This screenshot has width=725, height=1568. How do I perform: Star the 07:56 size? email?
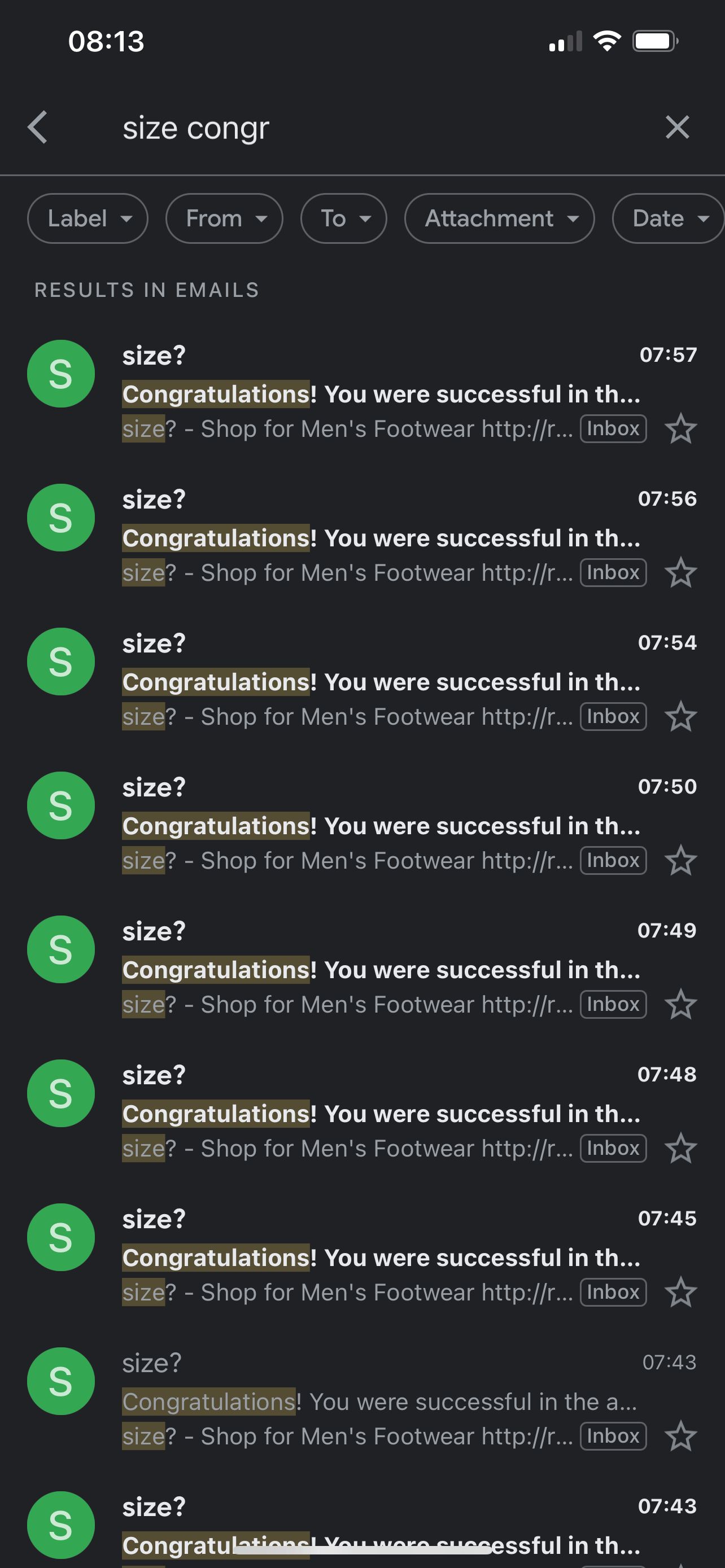pos(680,573)
